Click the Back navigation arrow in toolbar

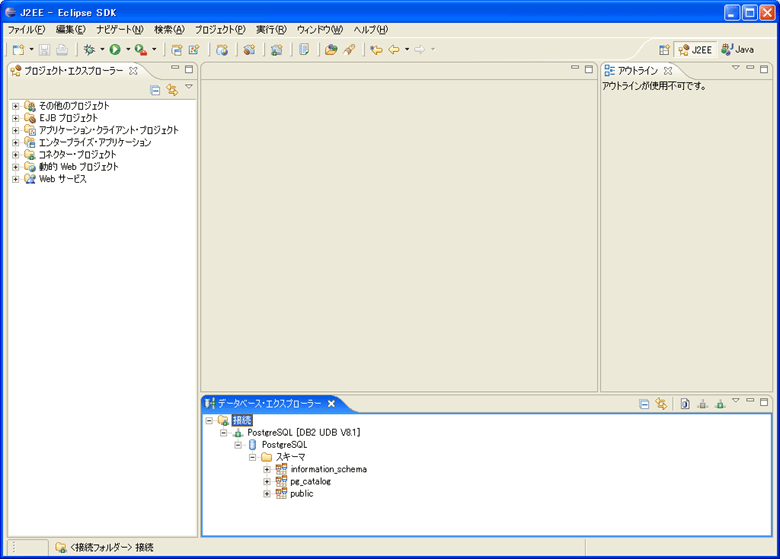394,49
